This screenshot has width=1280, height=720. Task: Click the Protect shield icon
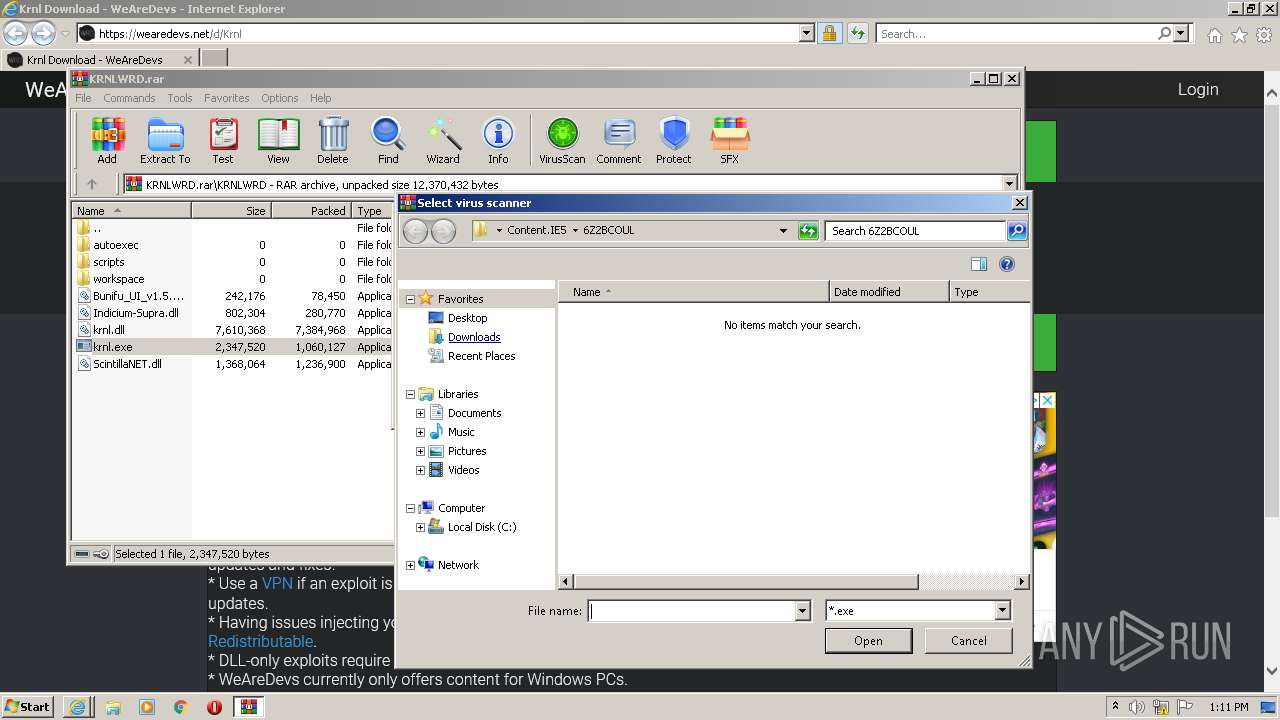674,140
